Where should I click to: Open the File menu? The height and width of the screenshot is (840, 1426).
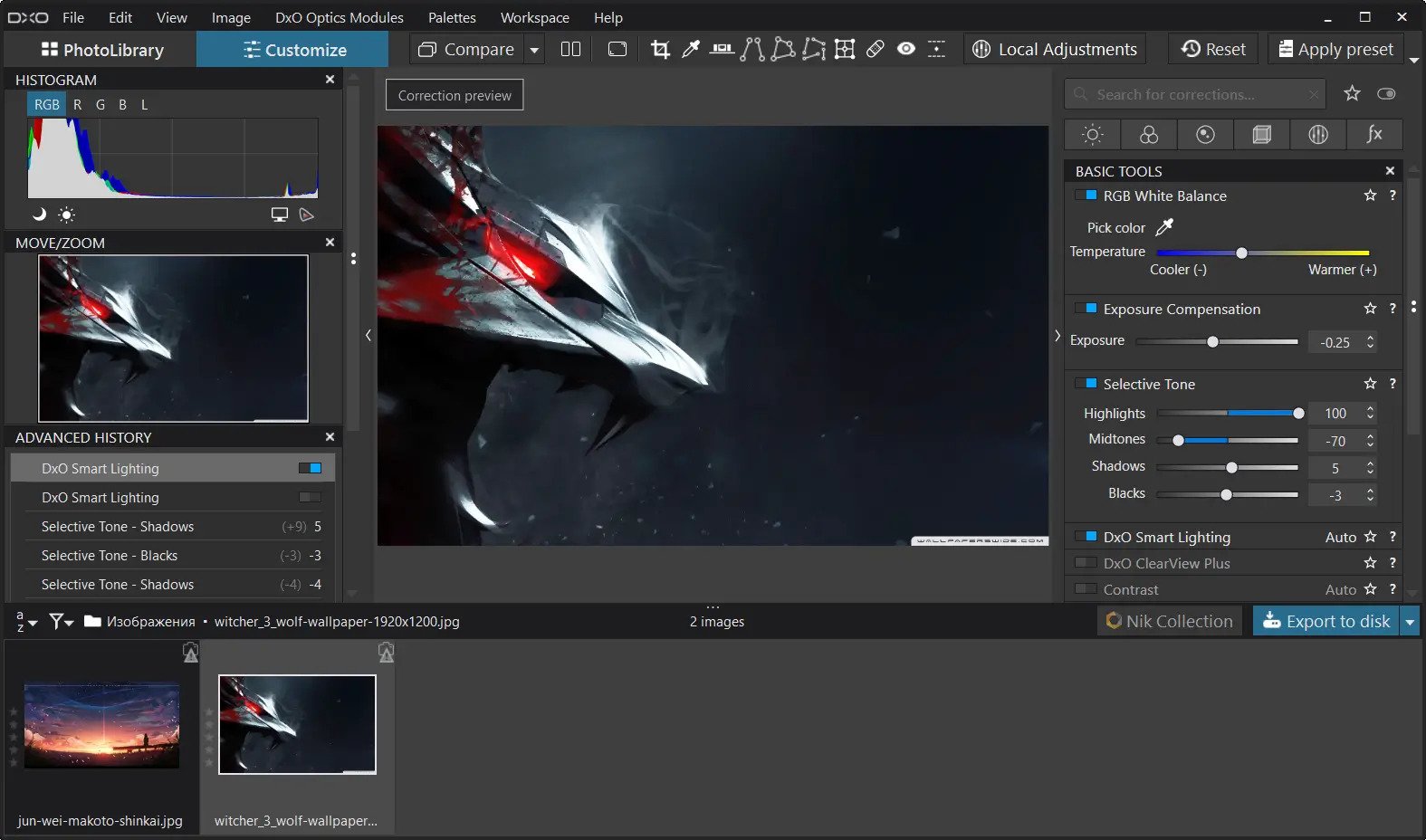pos(73,17)
